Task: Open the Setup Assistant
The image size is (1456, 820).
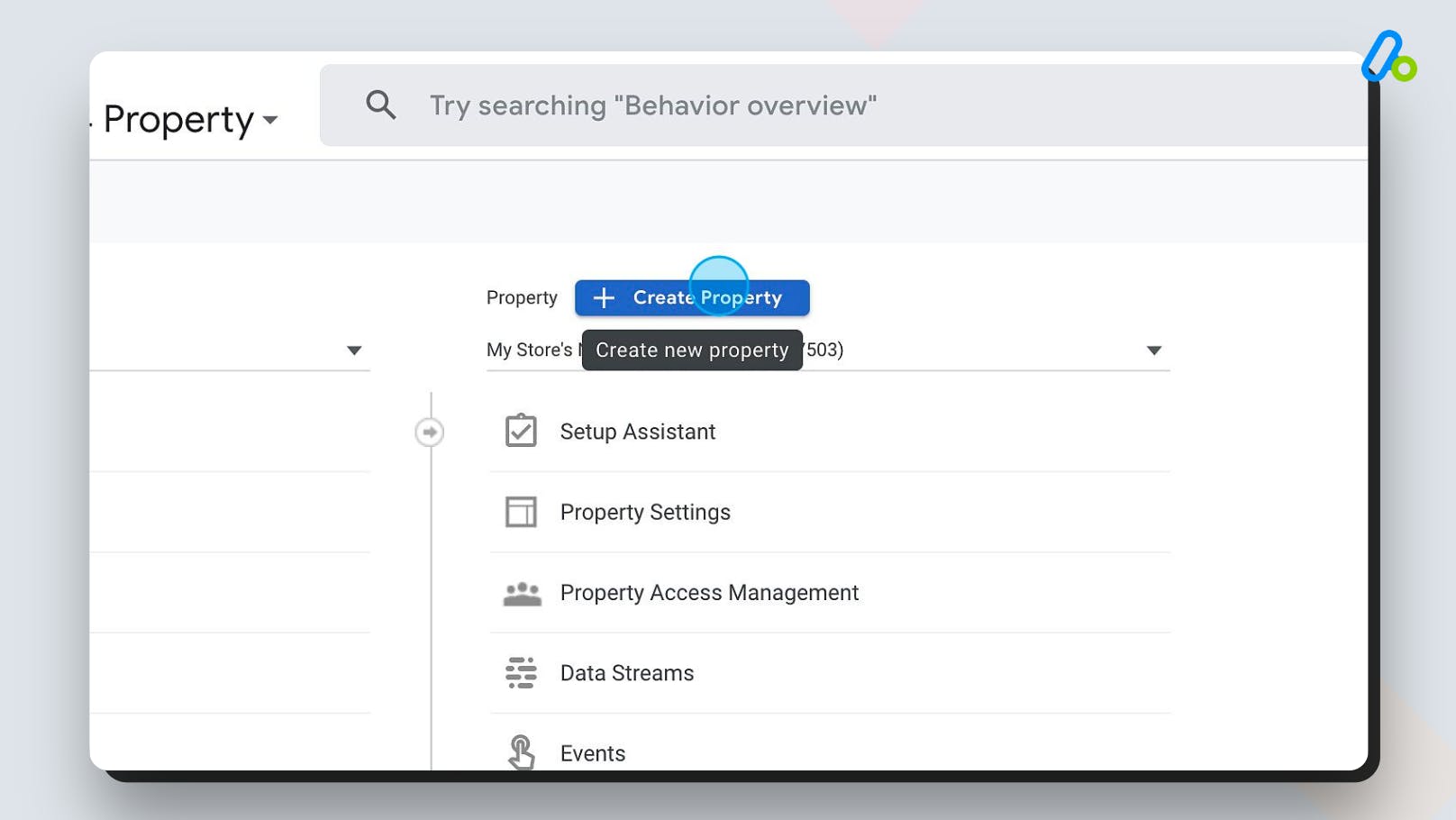Action: 637,432
